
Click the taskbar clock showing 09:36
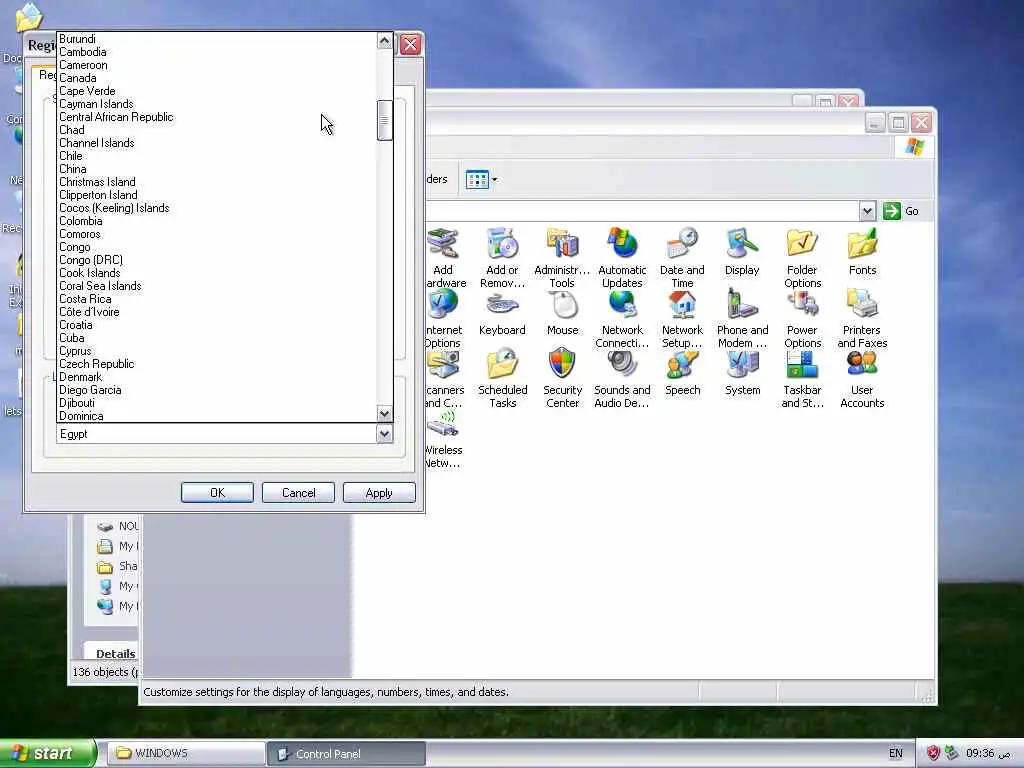987,754
